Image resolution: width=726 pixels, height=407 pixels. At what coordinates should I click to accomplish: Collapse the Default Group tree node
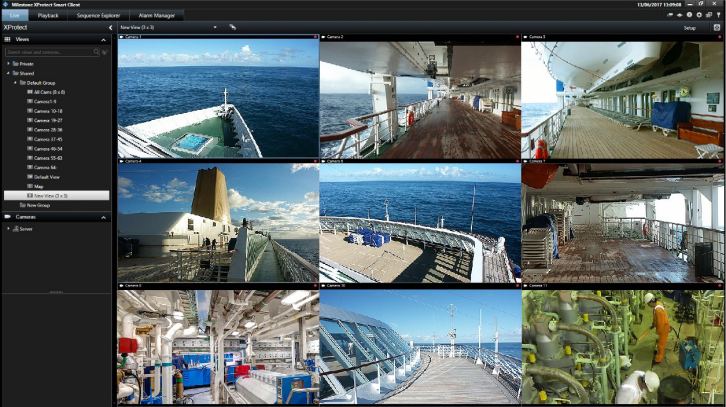tap(15, 82)
